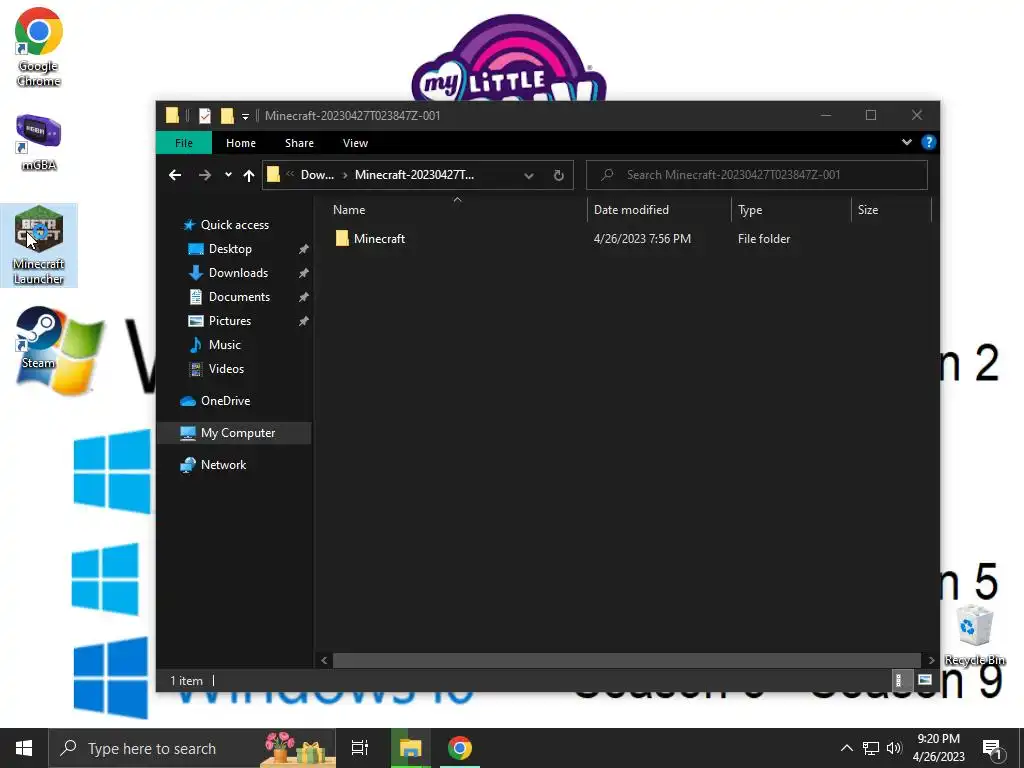Open Steam desktop shortcut
Screen dimensions: 1024x768
tap(39, 338)
